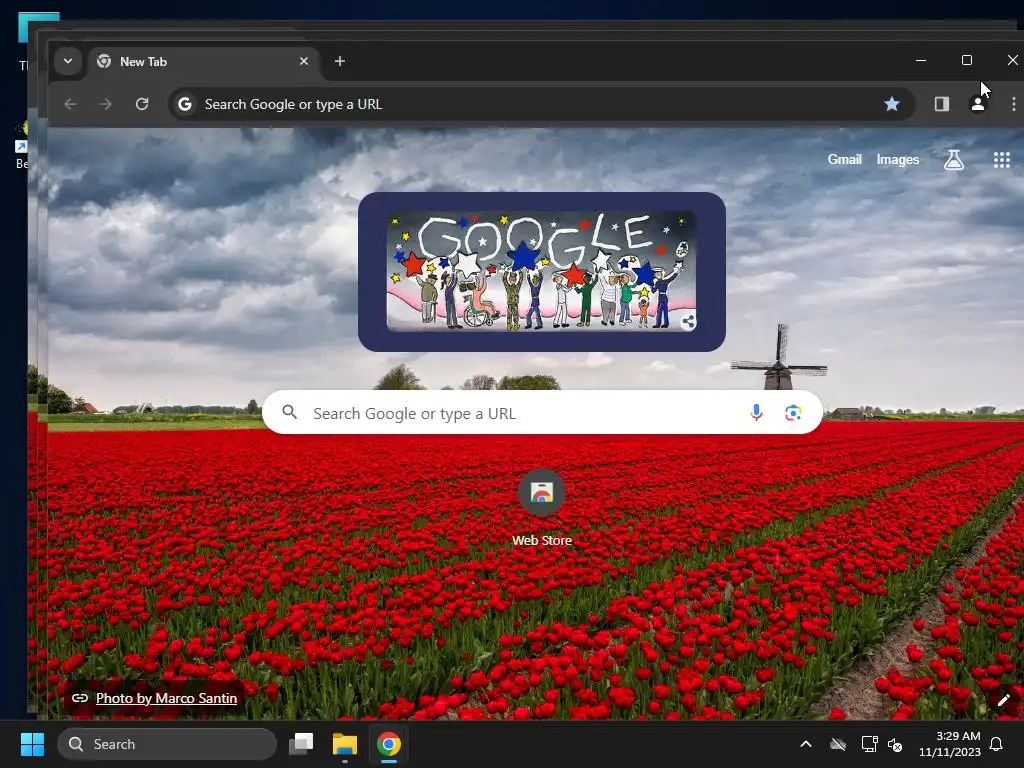1024x768 pixels.
Task: Click the magnifier icon in search box
Action: (x=289, y=413)
